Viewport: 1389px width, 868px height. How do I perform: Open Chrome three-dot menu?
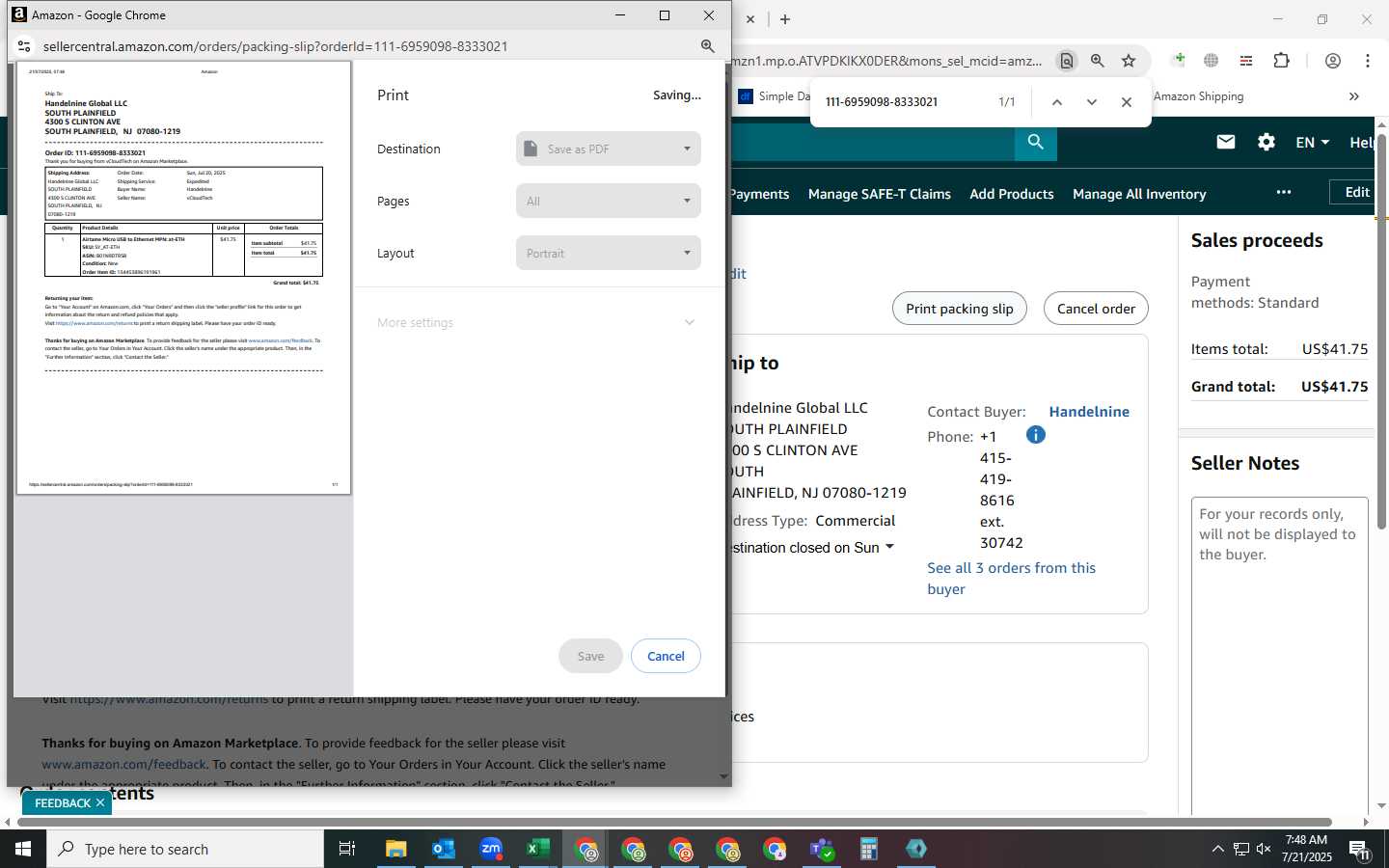coord(1367,61)
